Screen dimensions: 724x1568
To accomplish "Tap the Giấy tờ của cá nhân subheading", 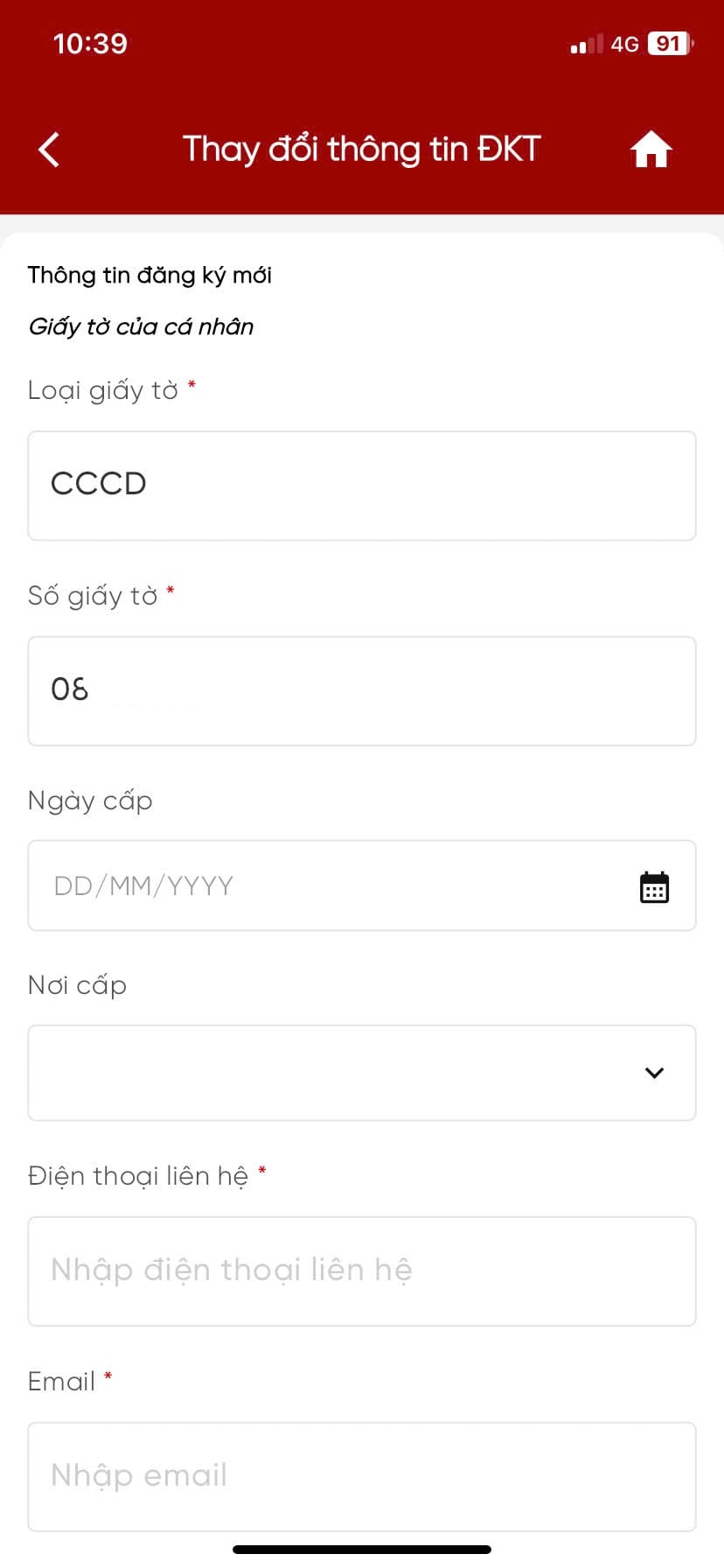I will (141, 326).
